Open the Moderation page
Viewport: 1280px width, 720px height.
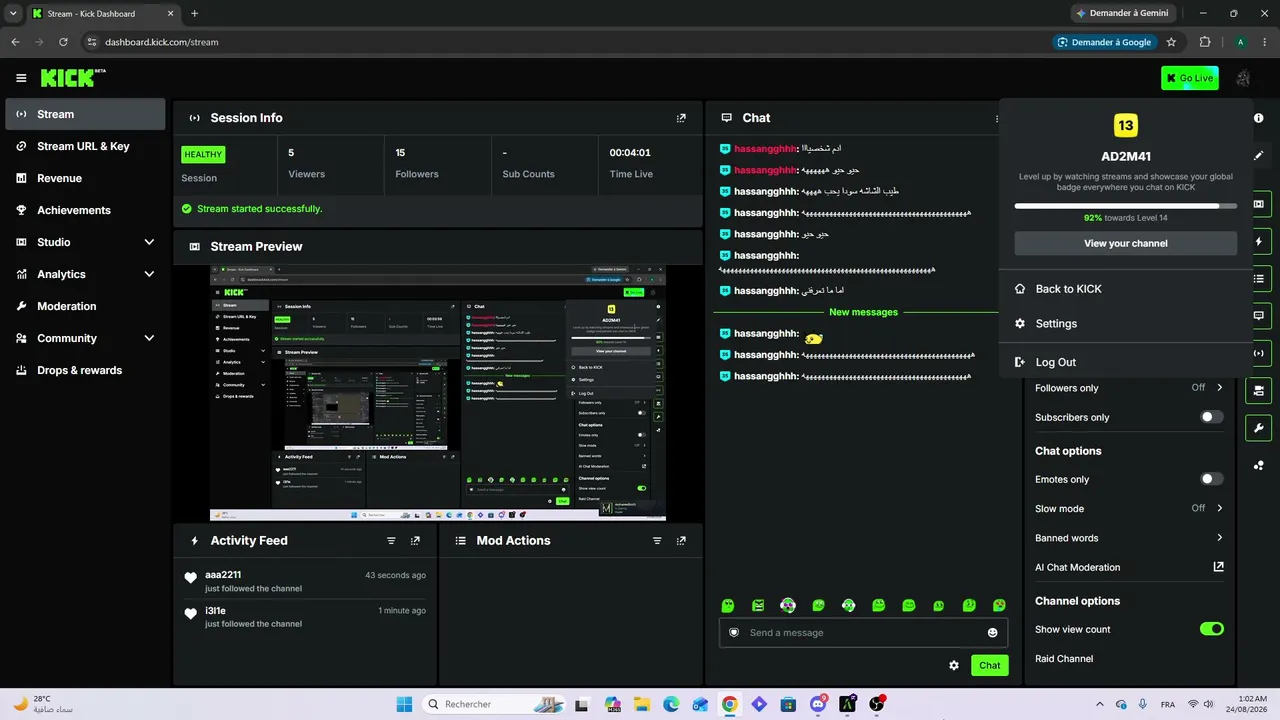pyautogui.click(x=85, y=306)
